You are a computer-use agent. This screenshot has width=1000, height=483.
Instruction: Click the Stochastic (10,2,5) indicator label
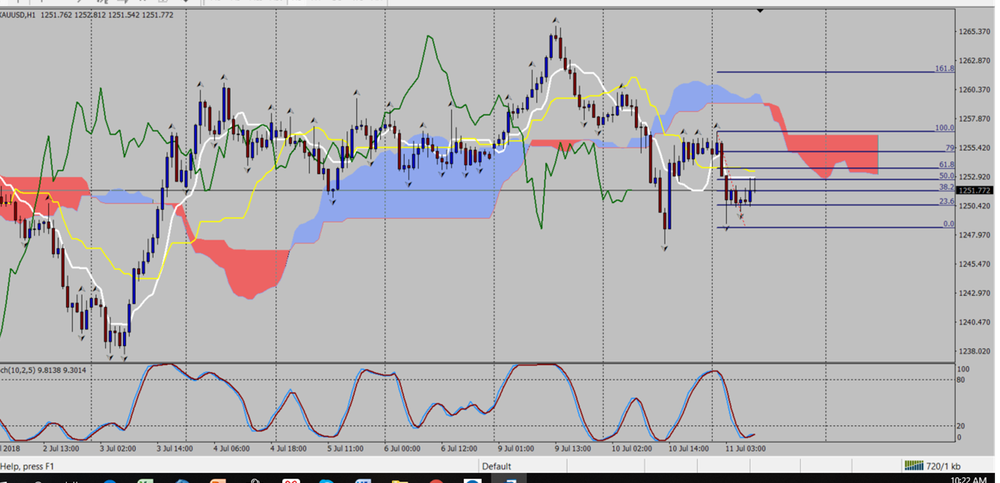pyautogui.click(x=43, y=370)
